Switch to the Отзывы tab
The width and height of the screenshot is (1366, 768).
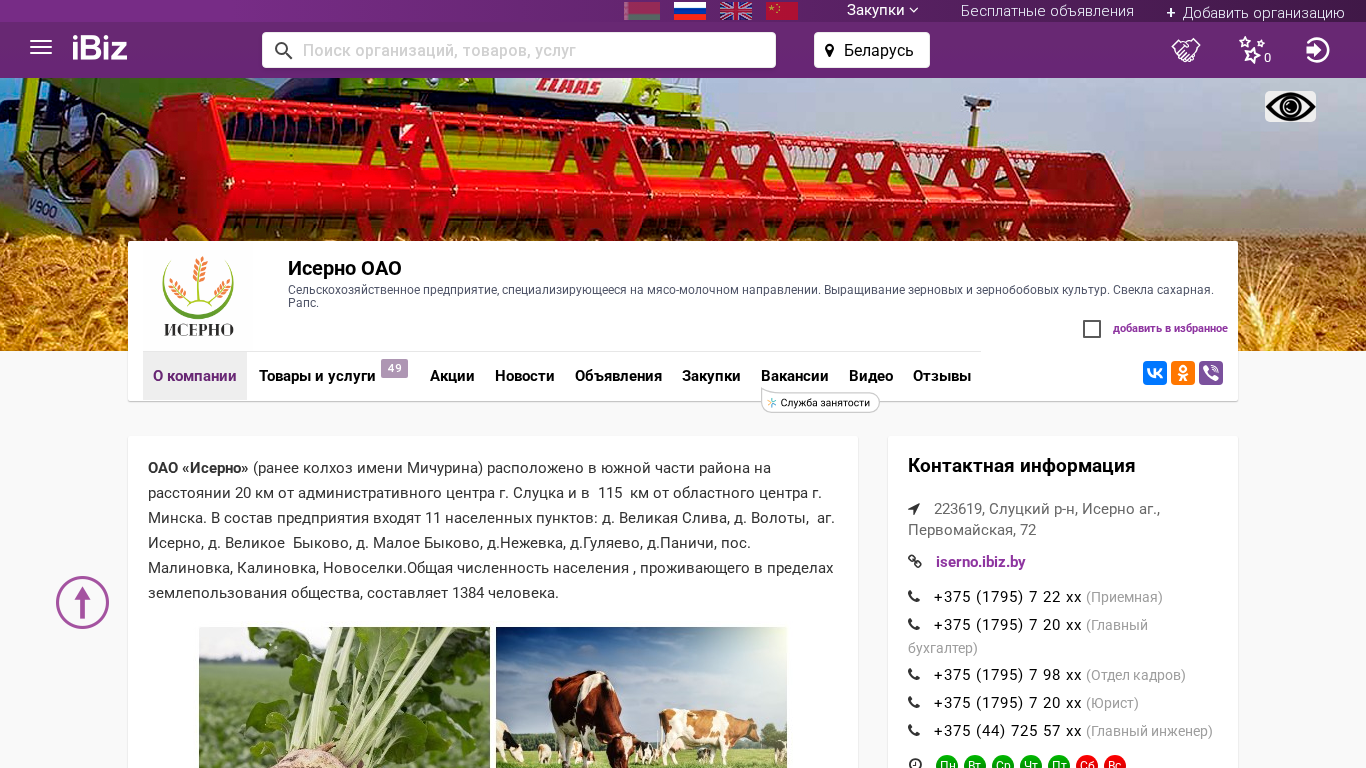coord(942,376)
